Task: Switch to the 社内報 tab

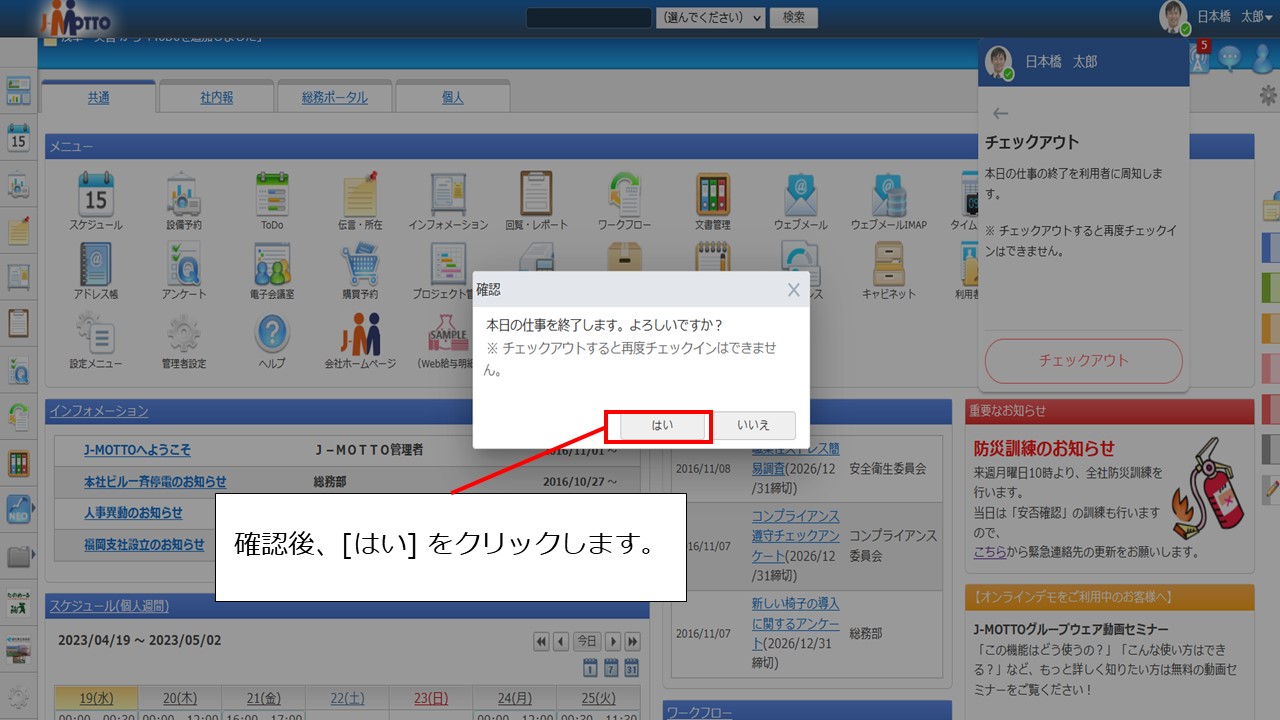Action: (x=216, y=97)
